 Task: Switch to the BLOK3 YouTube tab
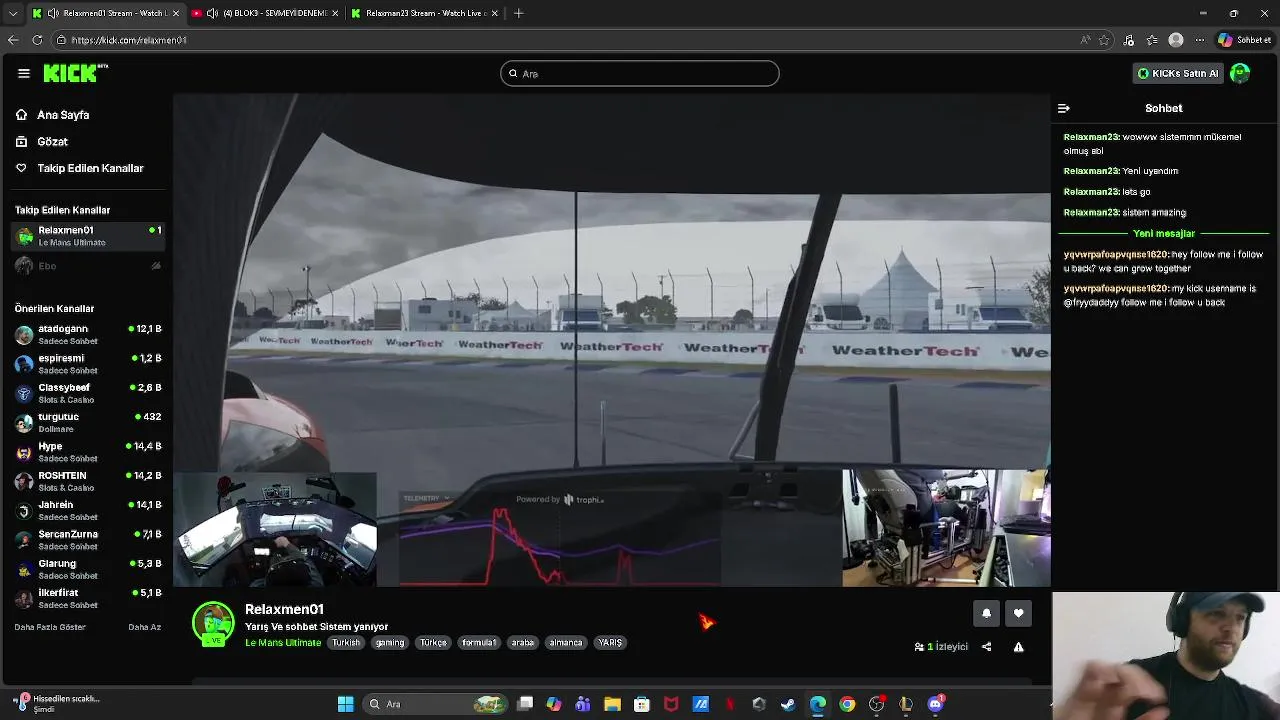point(265,13)
